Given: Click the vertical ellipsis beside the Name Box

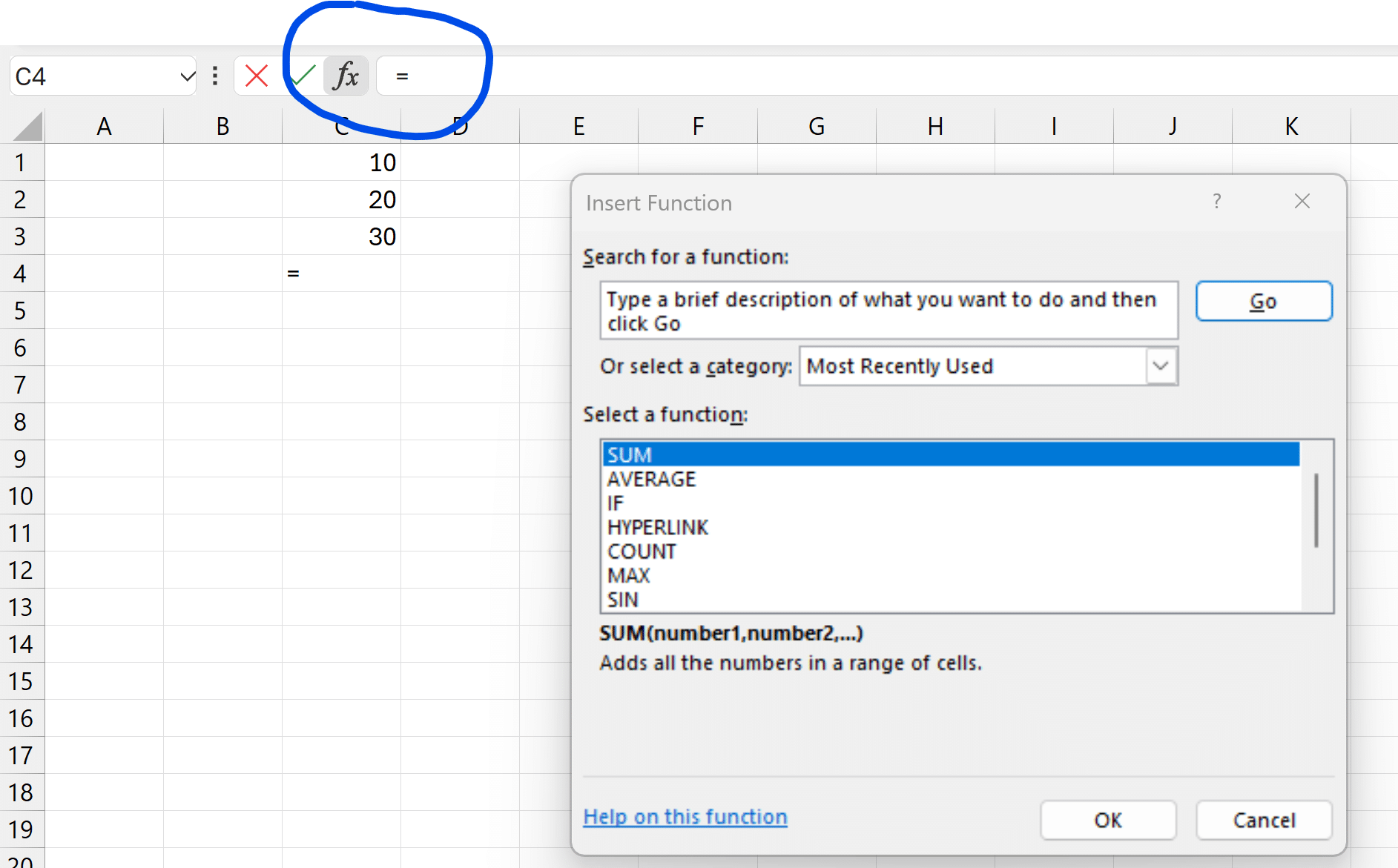Looking at the screenshot, I should click(214, 75).
